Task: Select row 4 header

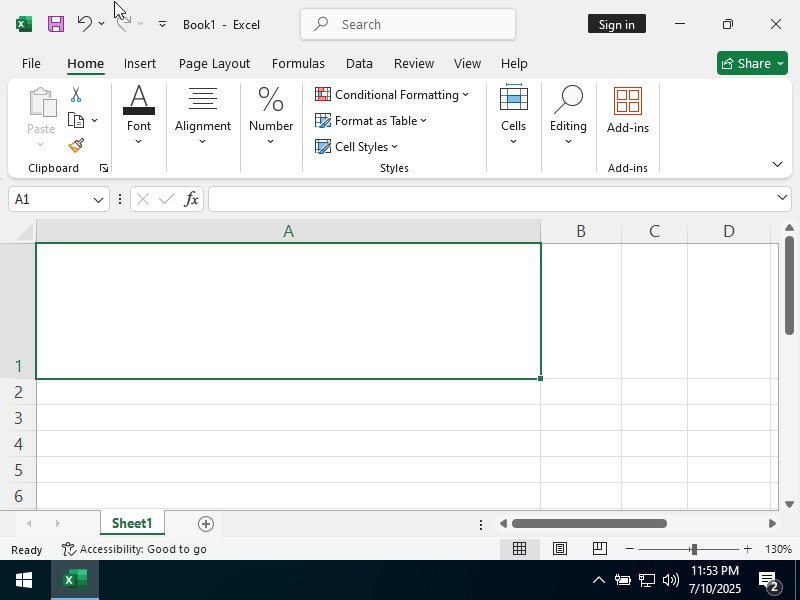Action: pos(18,444)
